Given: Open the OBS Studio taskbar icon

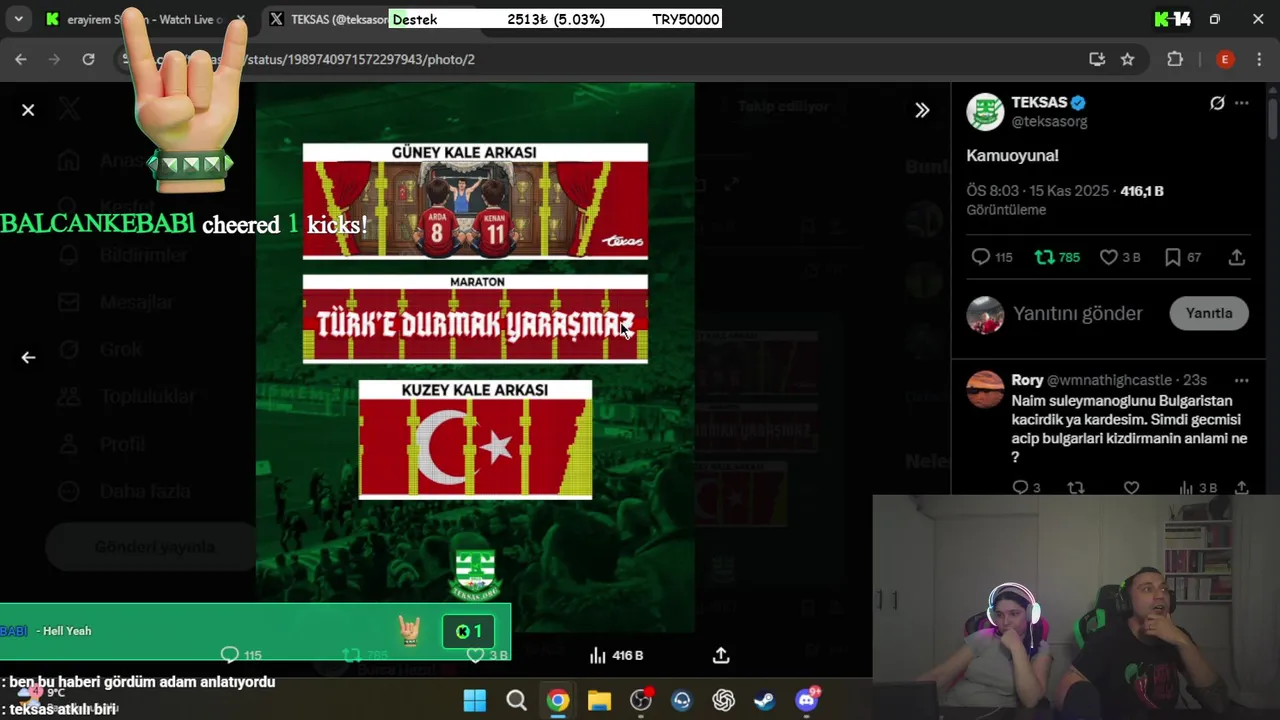Looking at the screenshot, I should (641, 700).
